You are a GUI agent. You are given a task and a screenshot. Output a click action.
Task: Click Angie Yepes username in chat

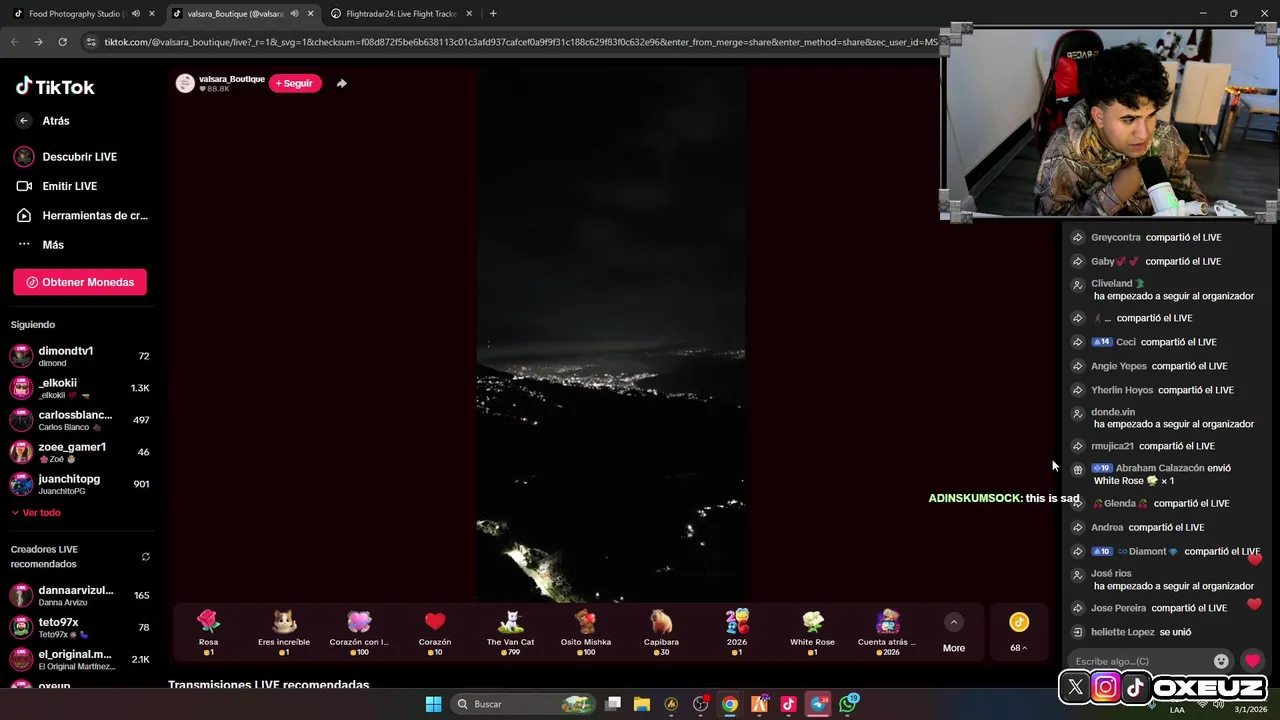[1119, 366]
